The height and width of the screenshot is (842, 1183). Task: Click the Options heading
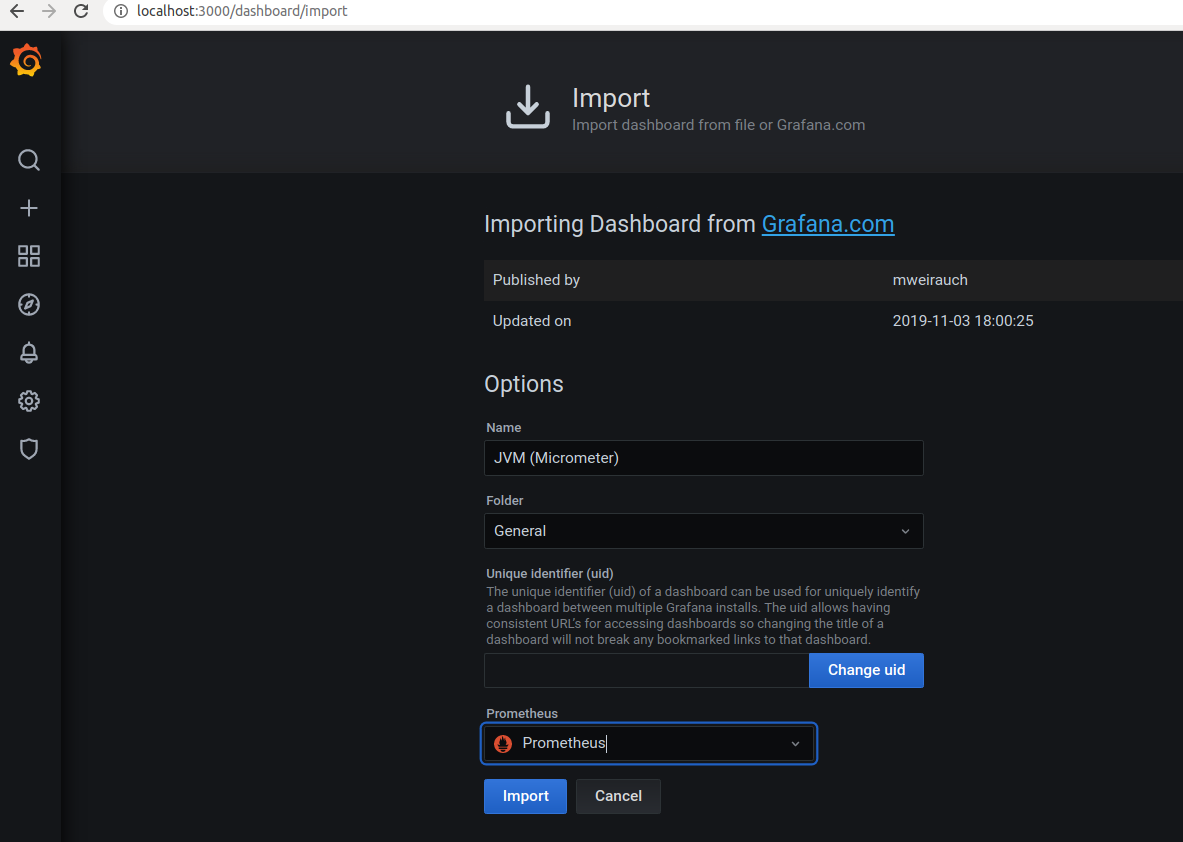point(524,384)
